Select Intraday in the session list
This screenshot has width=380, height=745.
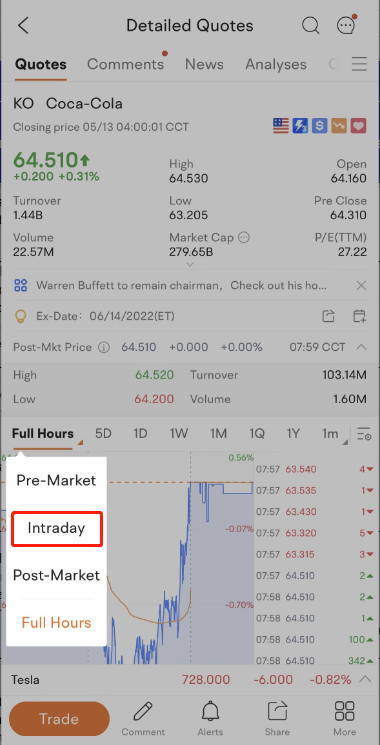point(56,528)
